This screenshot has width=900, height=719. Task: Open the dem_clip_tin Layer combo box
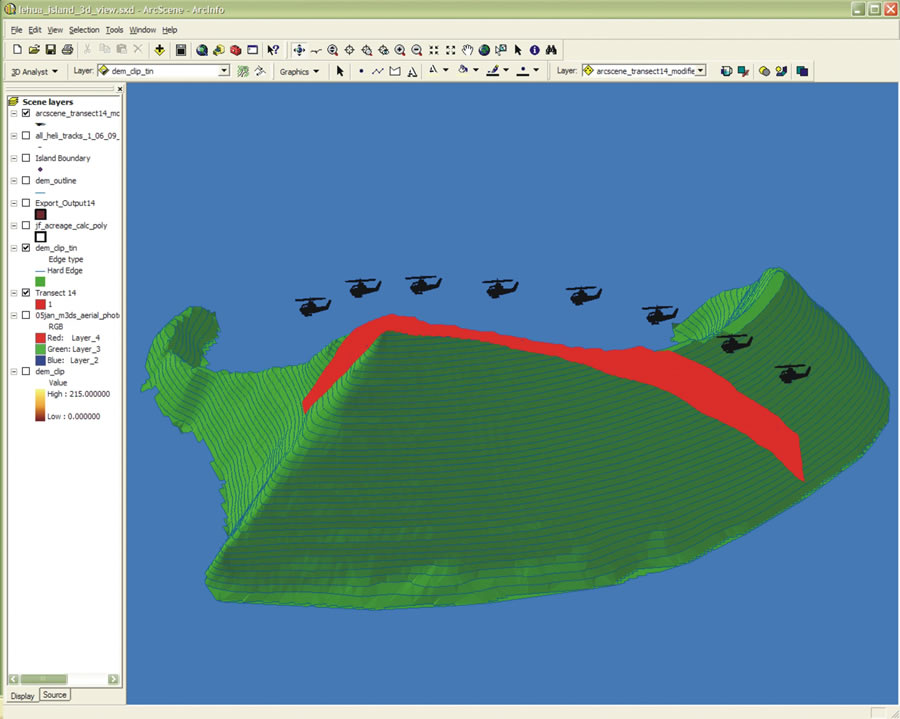point(163,71)
